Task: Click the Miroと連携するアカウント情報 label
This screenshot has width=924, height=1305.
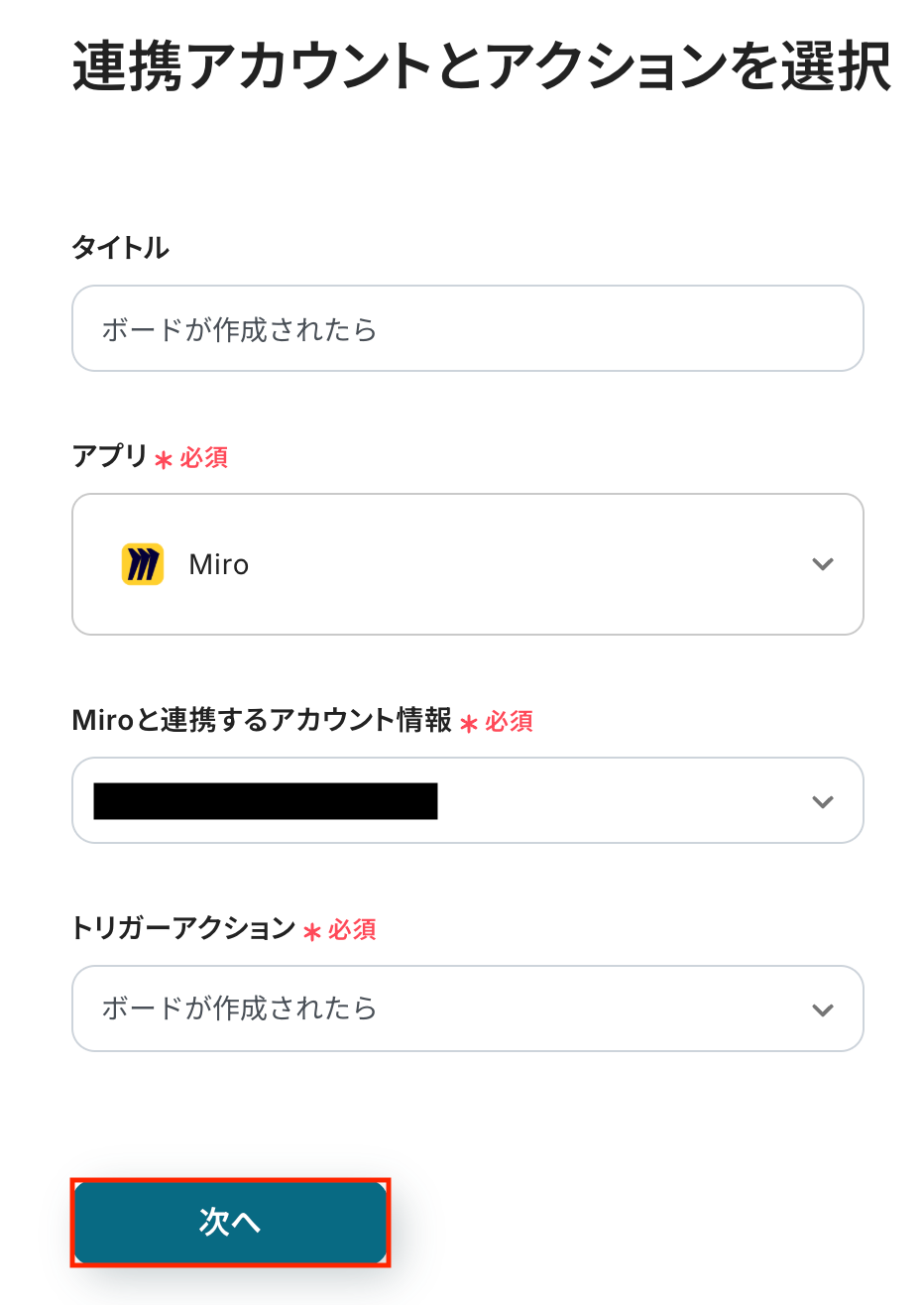Action: point(262,720)
